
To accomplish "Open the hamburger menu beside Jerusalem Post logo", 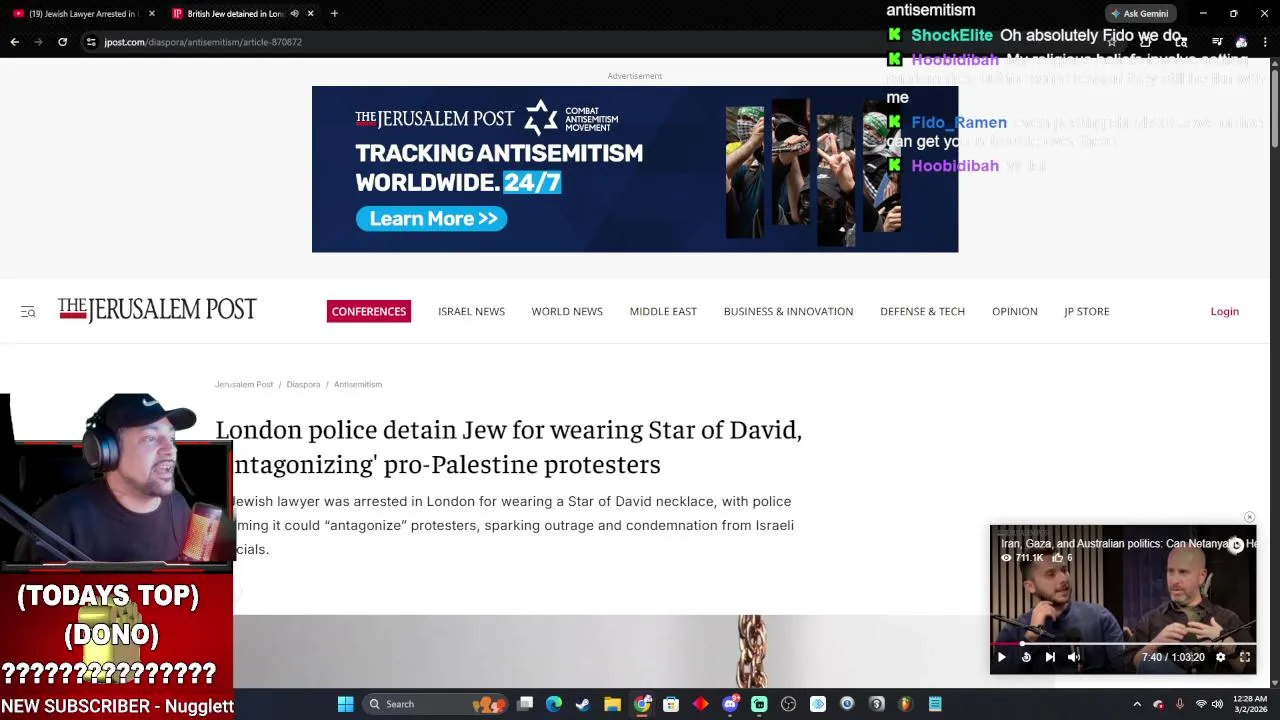I will pos(28,312).
